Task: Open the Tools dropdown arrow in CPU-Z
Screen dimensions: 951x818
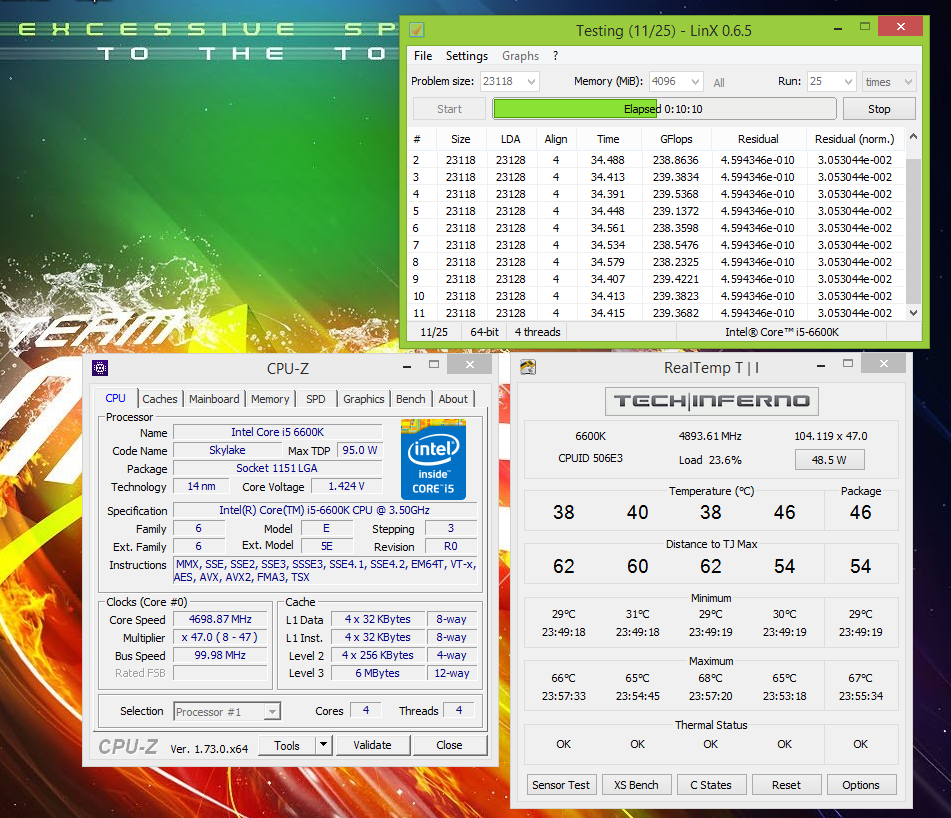Action: (324, 744)
